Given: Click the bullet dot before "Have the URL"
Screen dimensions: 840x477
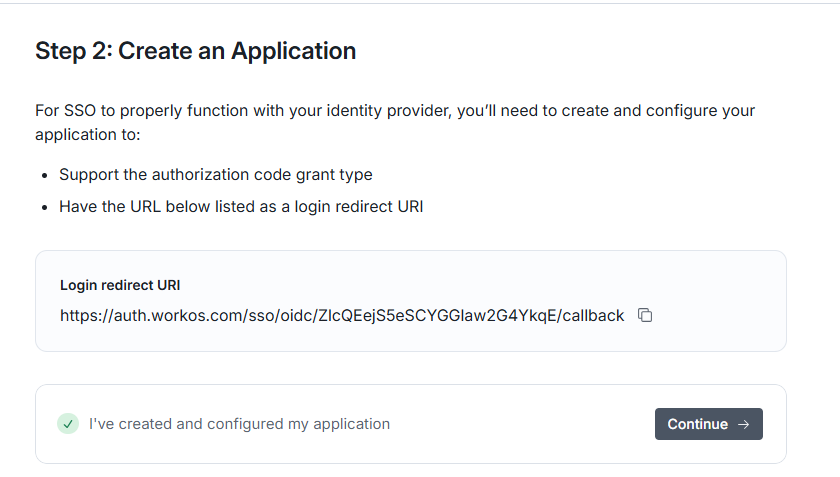Looking at the screenshot, I should point(45,208).
